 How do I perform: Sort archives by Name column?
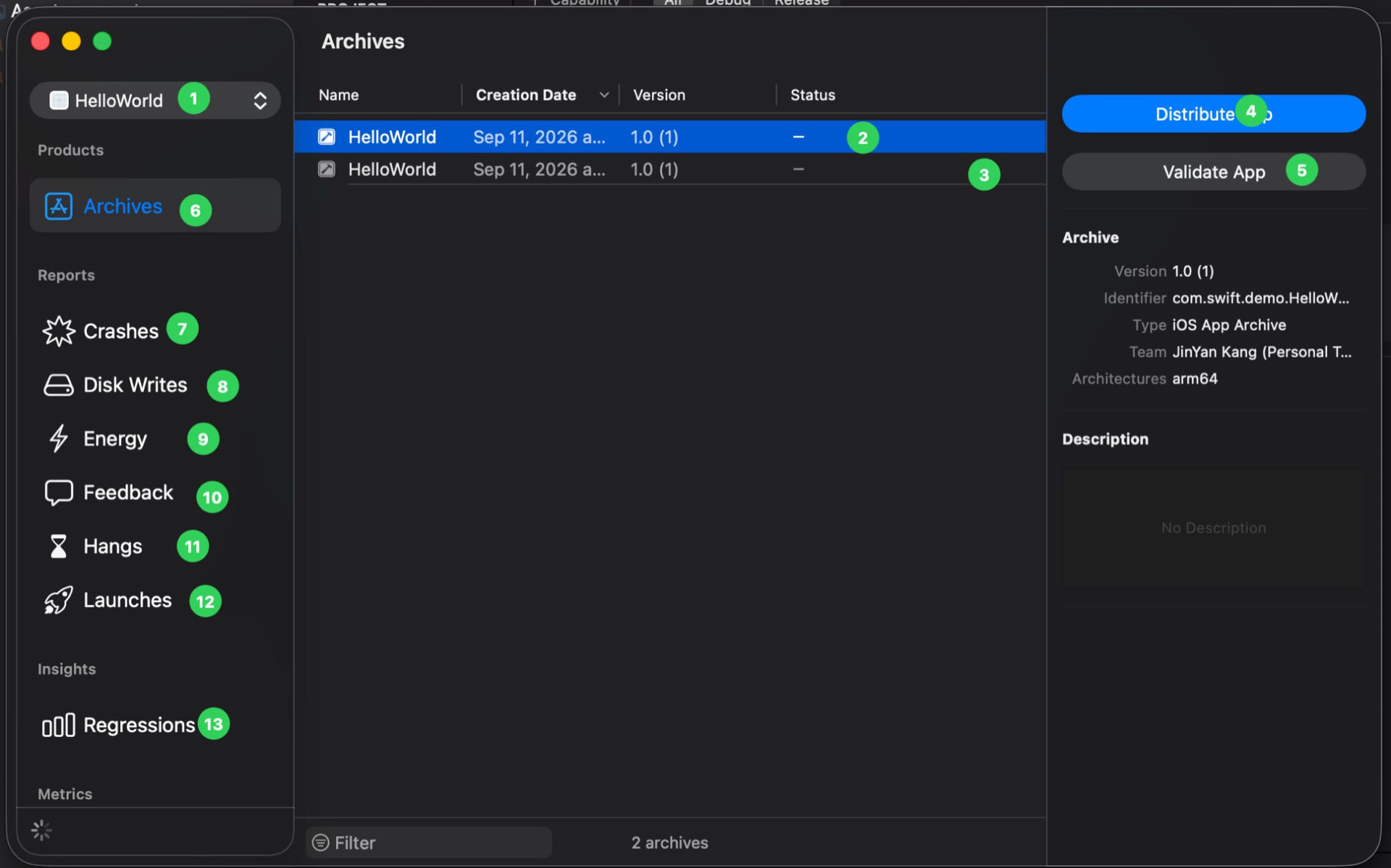pyautogui.click(x=338, y=95)
